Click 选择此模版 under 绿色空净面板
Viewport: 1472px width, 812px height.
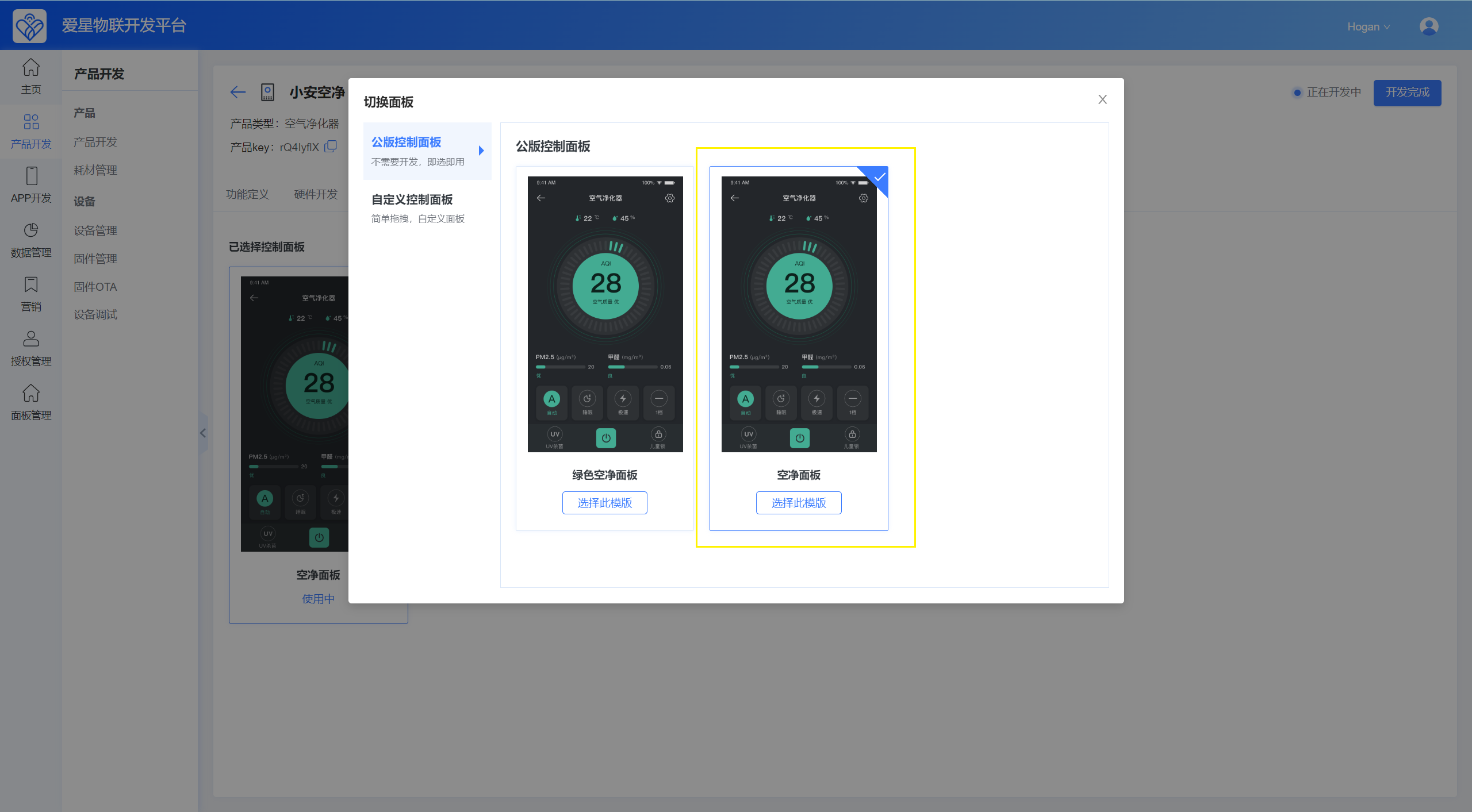tap(605, 503)
